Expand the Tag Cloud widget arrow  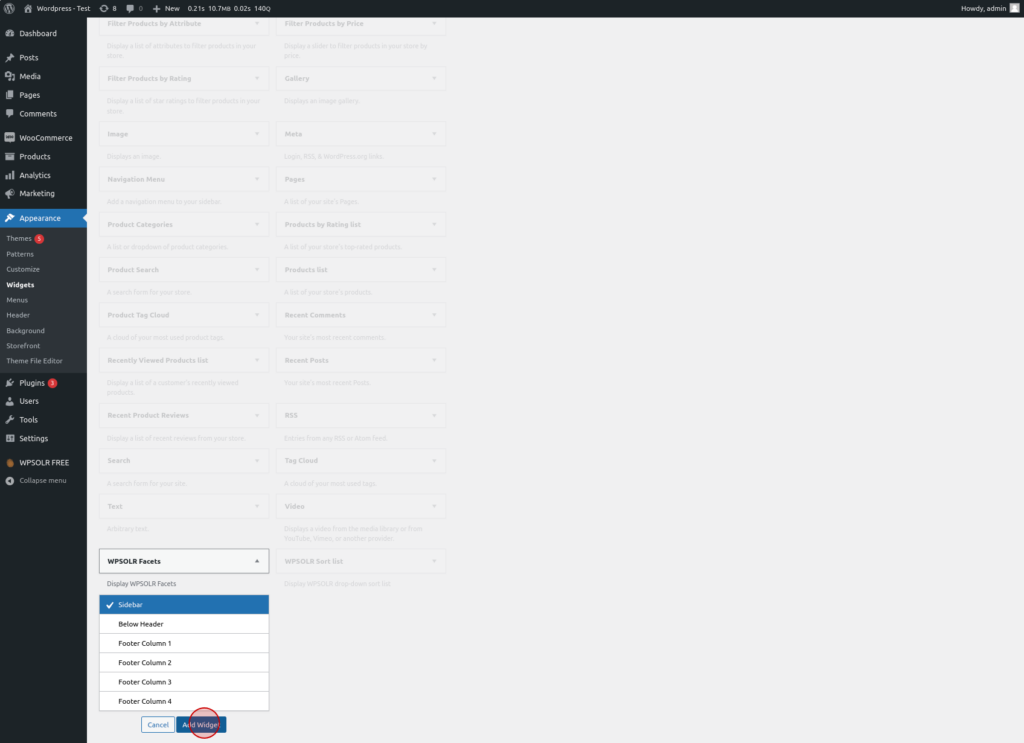click(x=434, y=461)
